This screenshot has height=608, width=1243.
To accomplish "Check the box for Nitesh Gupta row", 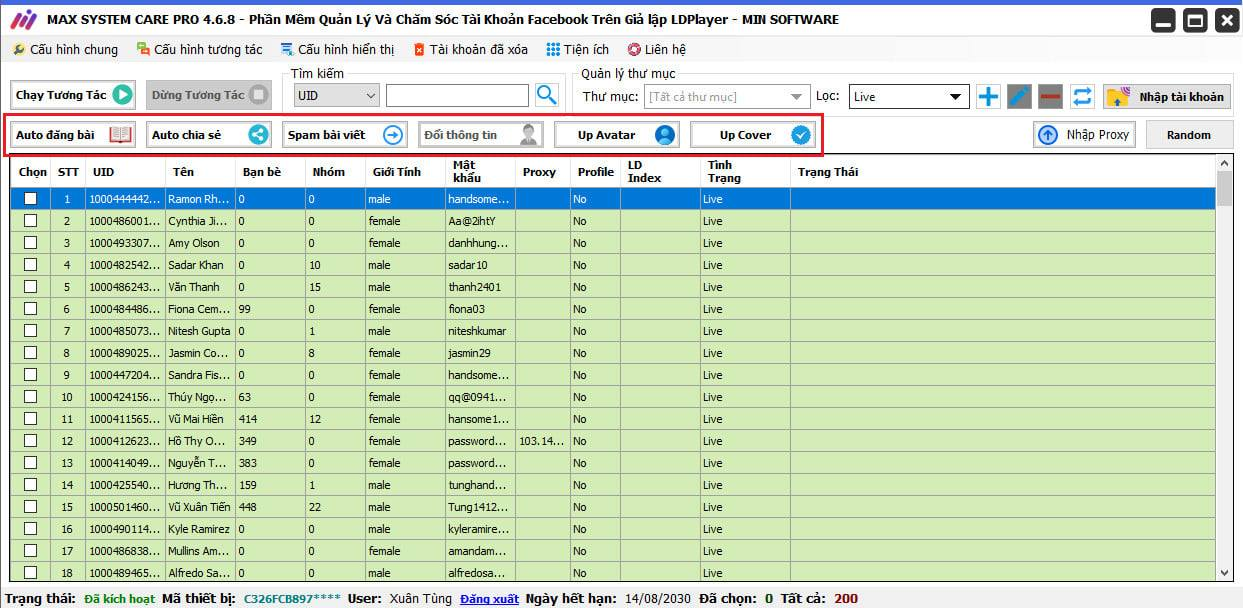I will tap(30, 331).
